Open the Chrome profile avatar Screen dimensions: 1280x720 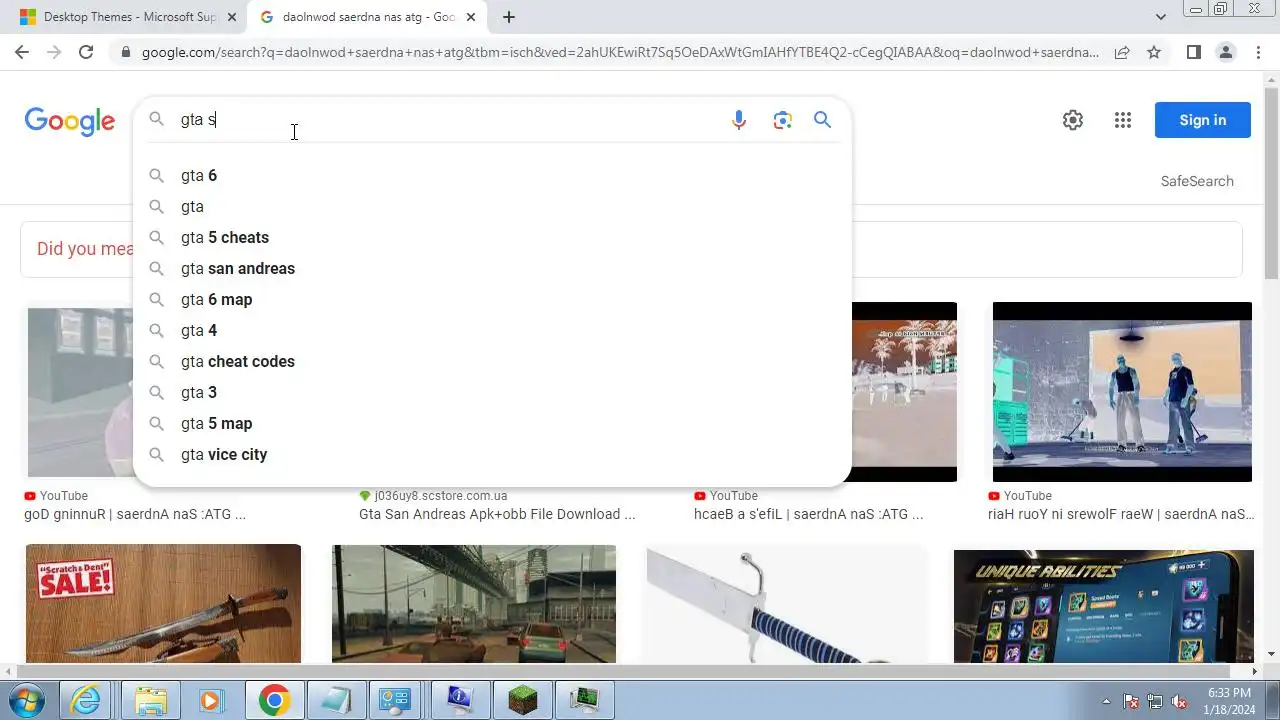[1226, 52]
